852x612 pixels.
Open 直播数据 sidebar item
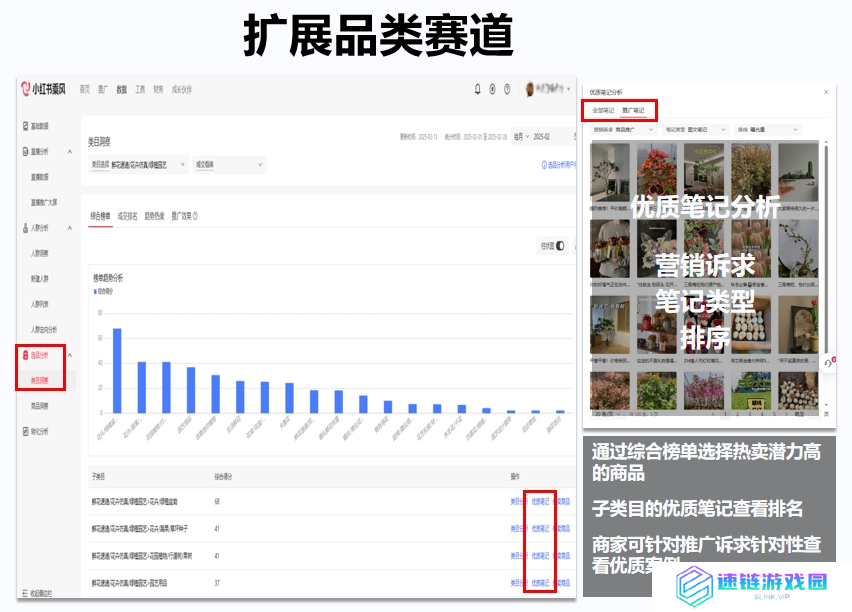pyautogui.click(x=39, y=177)
